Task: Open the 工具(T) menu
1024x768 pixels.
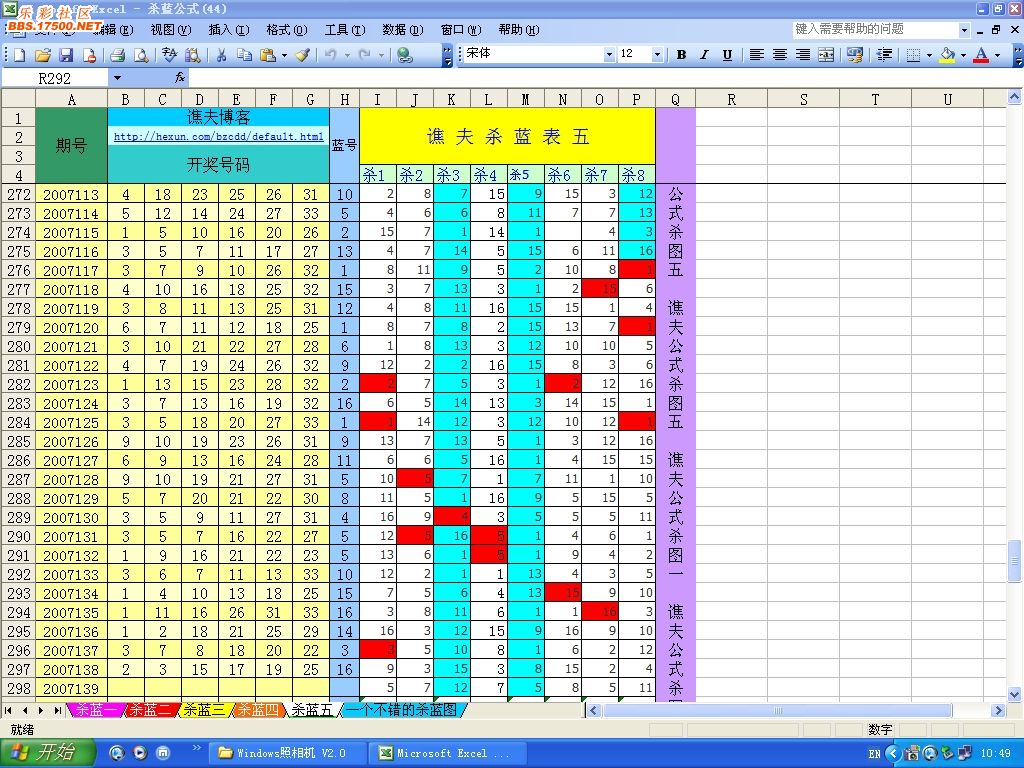Action: pyautogui.click(x=345, y=29)
